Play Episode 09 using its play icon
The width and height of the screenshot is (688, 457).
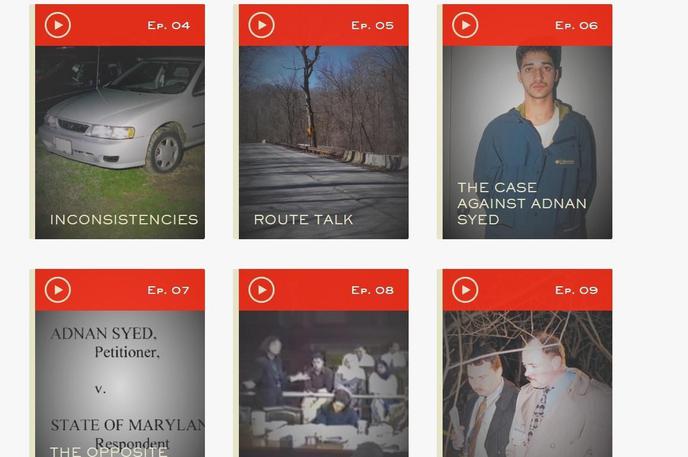[x=465, y=290]
